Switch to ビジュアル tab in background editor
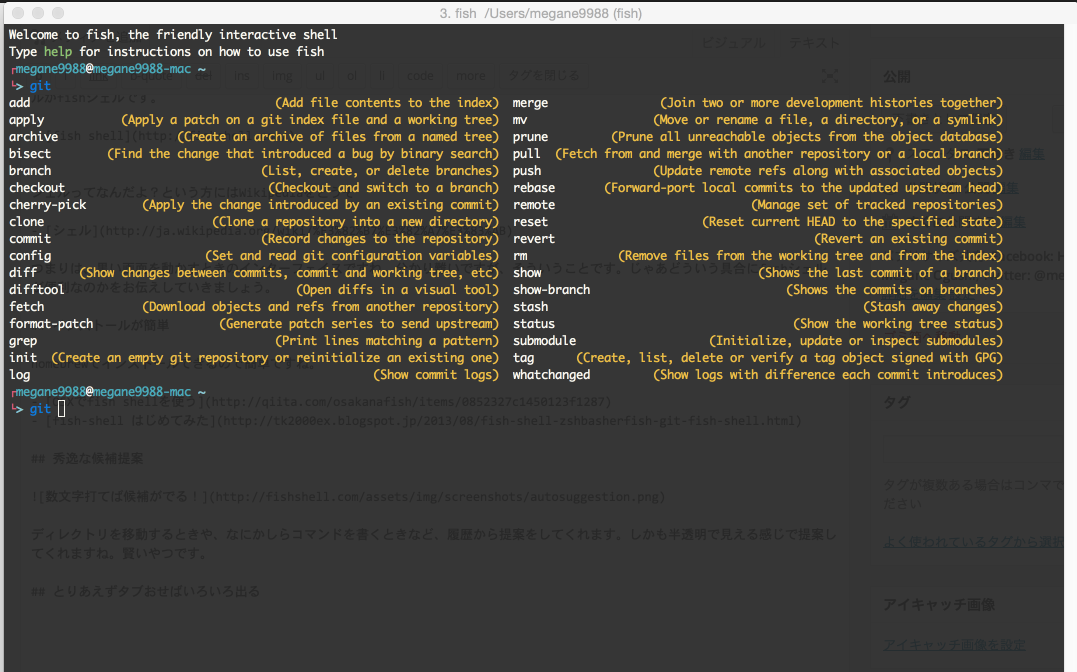The height and width of the screenshot is (672, 1077). (734, 43)
